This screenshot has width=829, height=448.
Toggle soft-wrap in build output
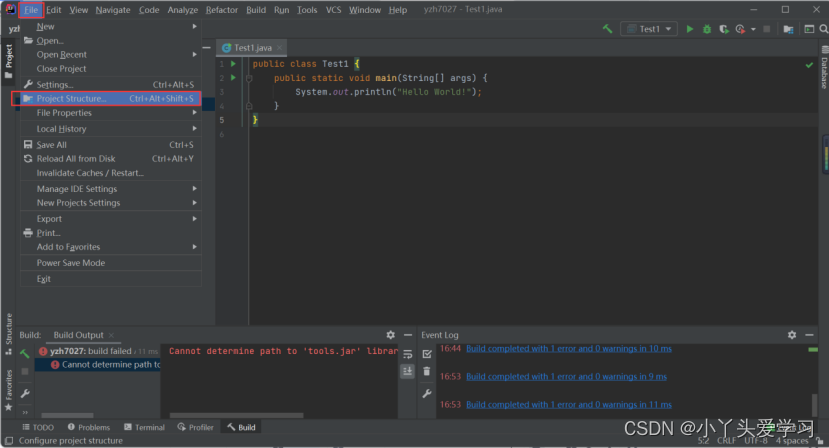coord(408,354)
